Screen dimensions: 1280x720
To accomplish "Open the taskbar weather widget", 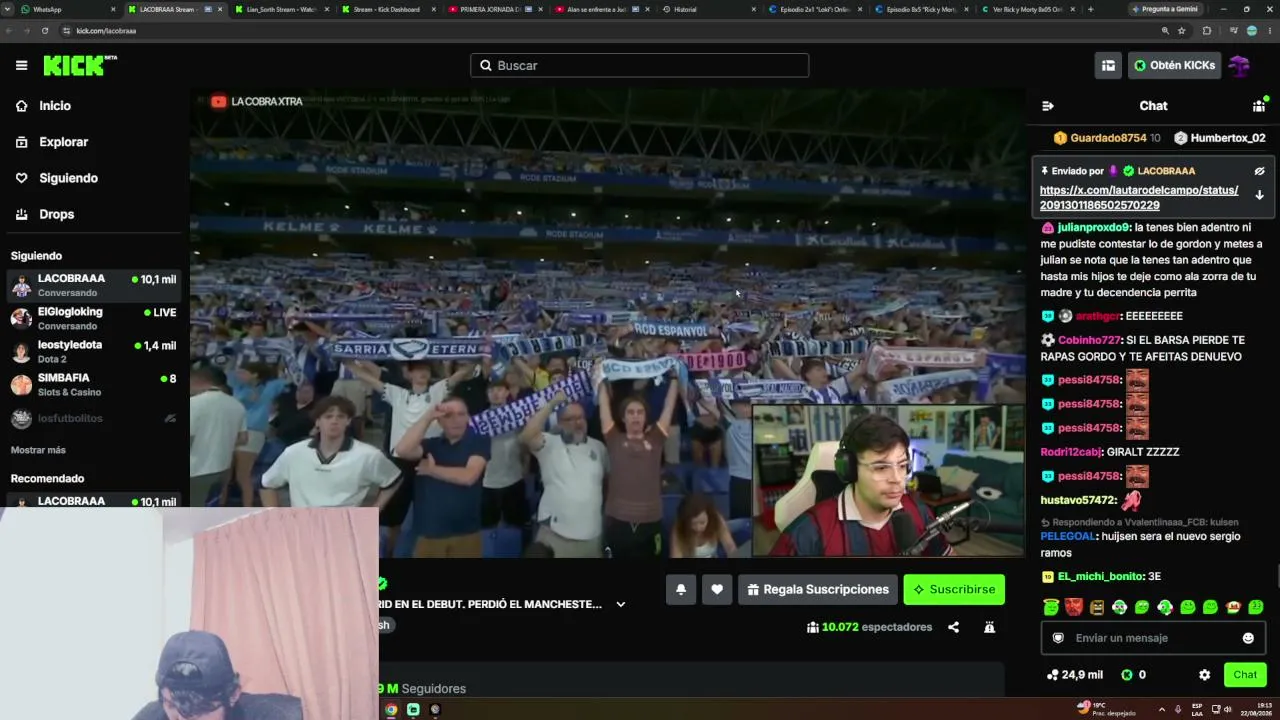I will [1106, 708].
